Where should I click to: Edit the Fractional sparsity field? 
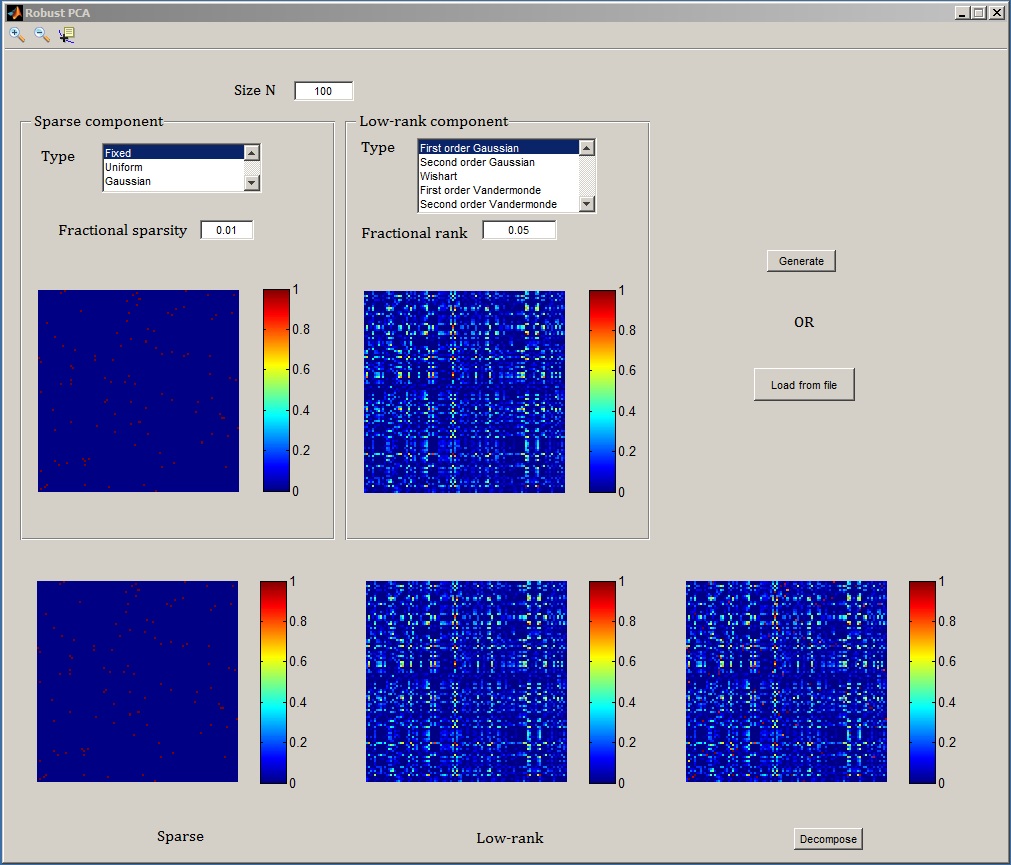tap(227, 231)
